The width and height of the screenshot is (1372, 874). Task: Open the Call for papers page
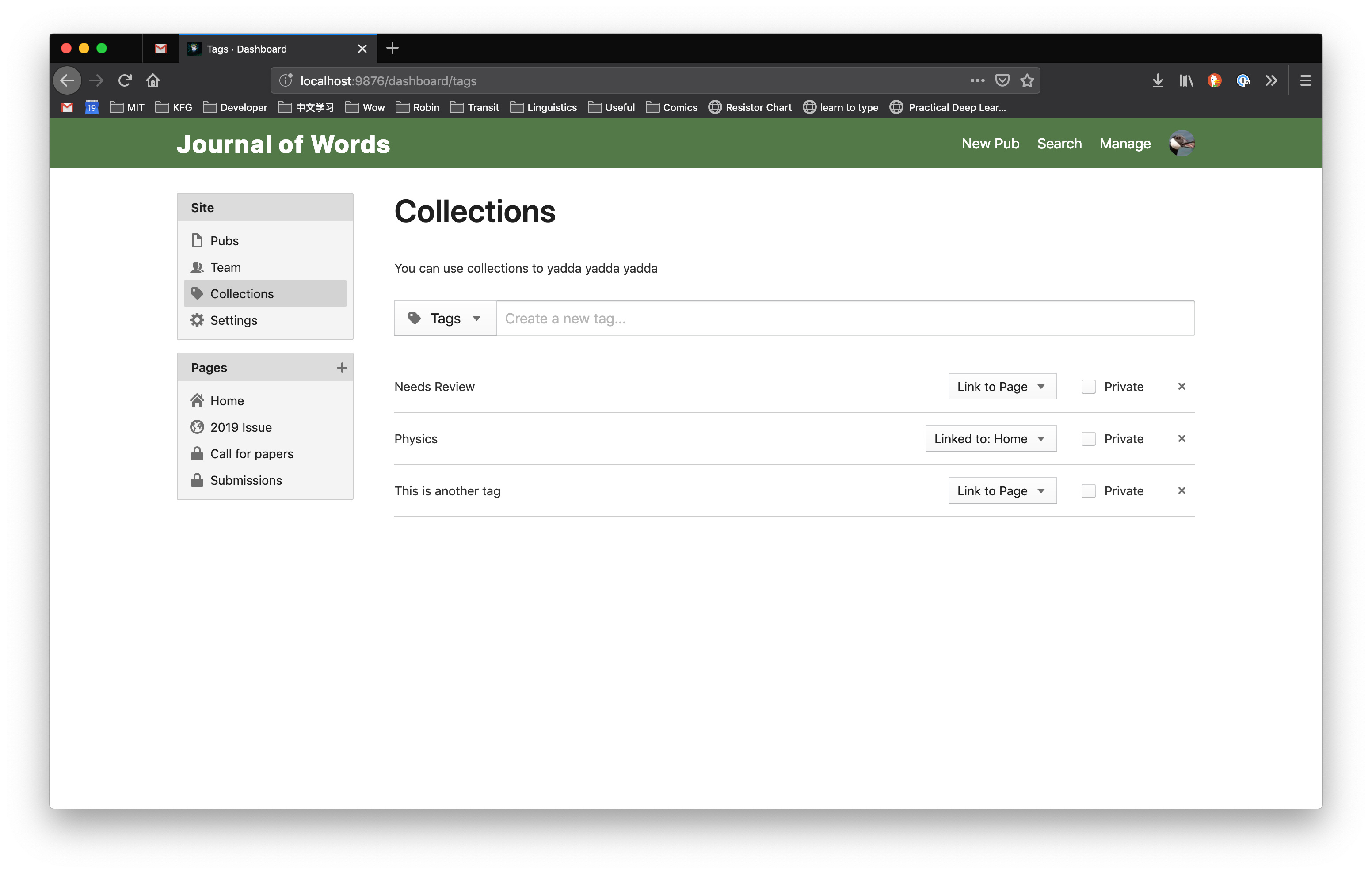[x=265, y=453]
